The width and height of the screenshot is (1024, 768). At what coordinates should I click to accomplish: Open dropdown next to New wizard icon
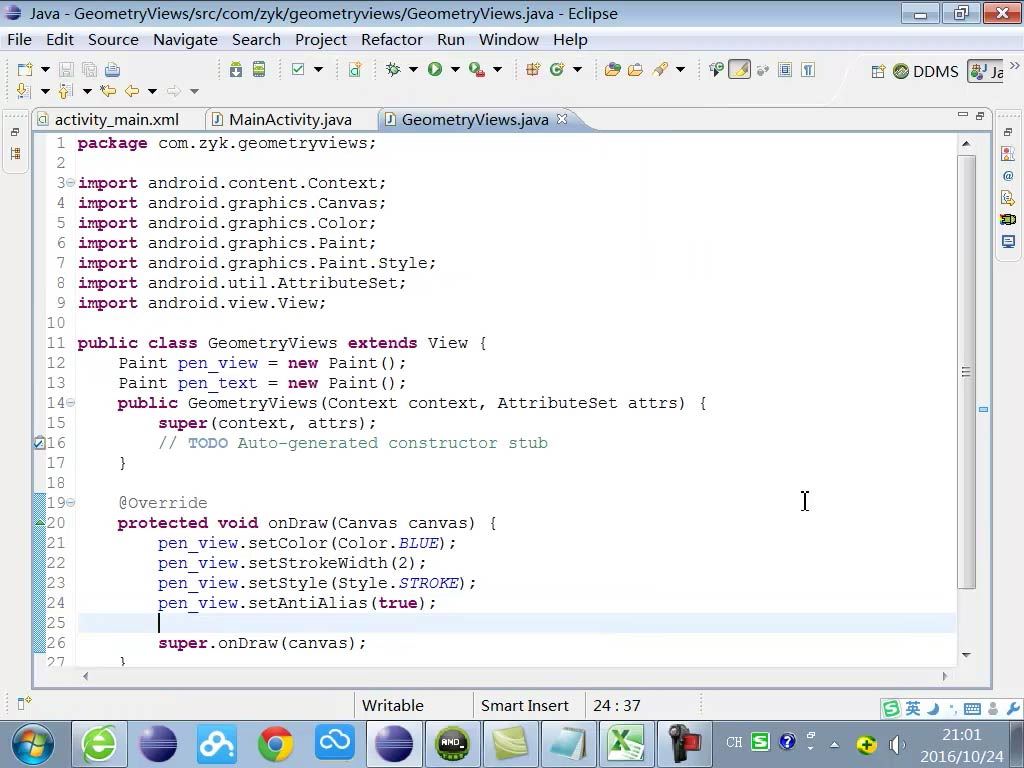click(45, 69)
